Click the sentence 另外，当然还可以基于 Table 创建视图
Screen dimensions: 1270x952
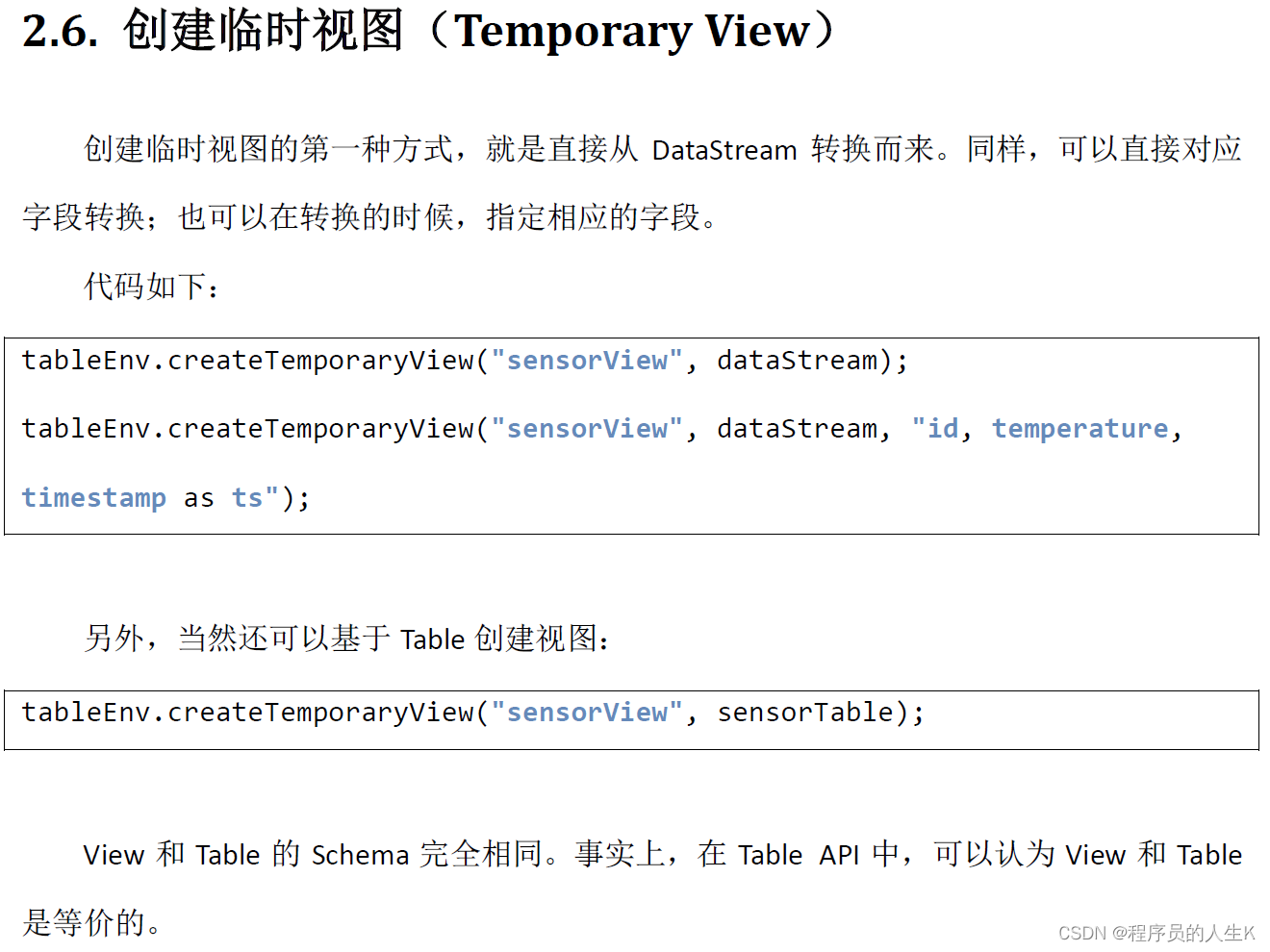(x=346, y=639)
